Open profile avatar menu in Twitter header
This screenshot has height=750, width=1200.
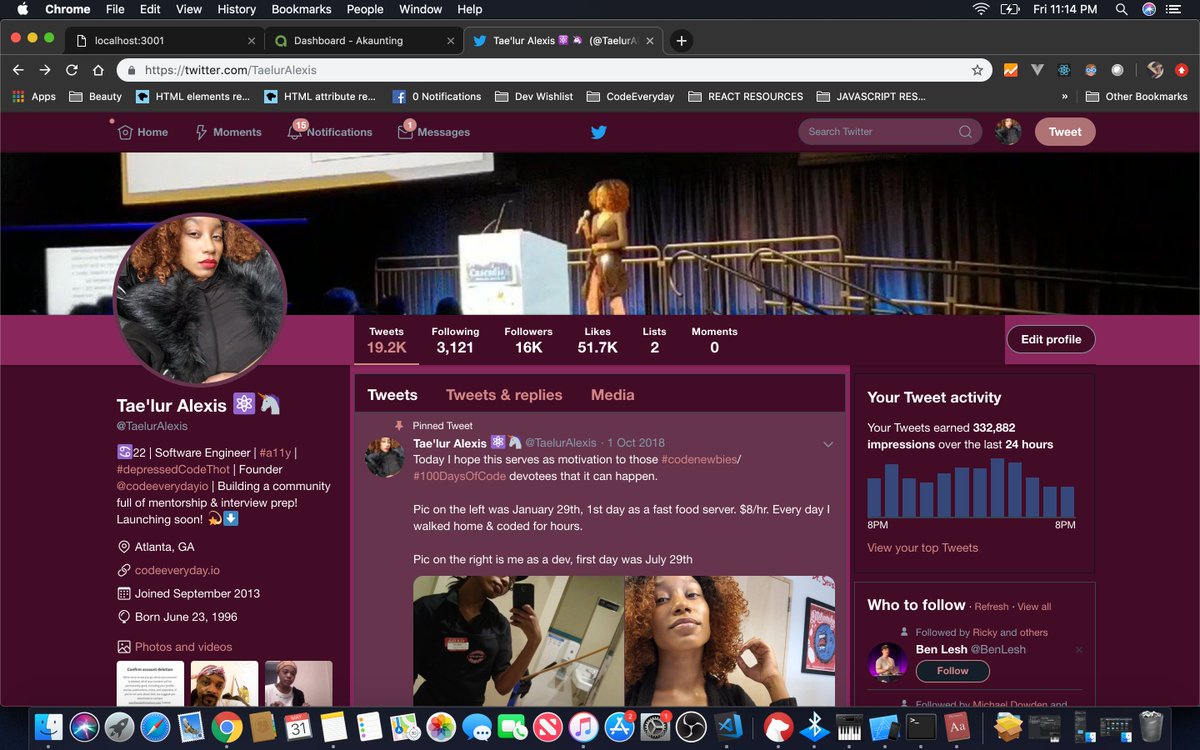1008,132
